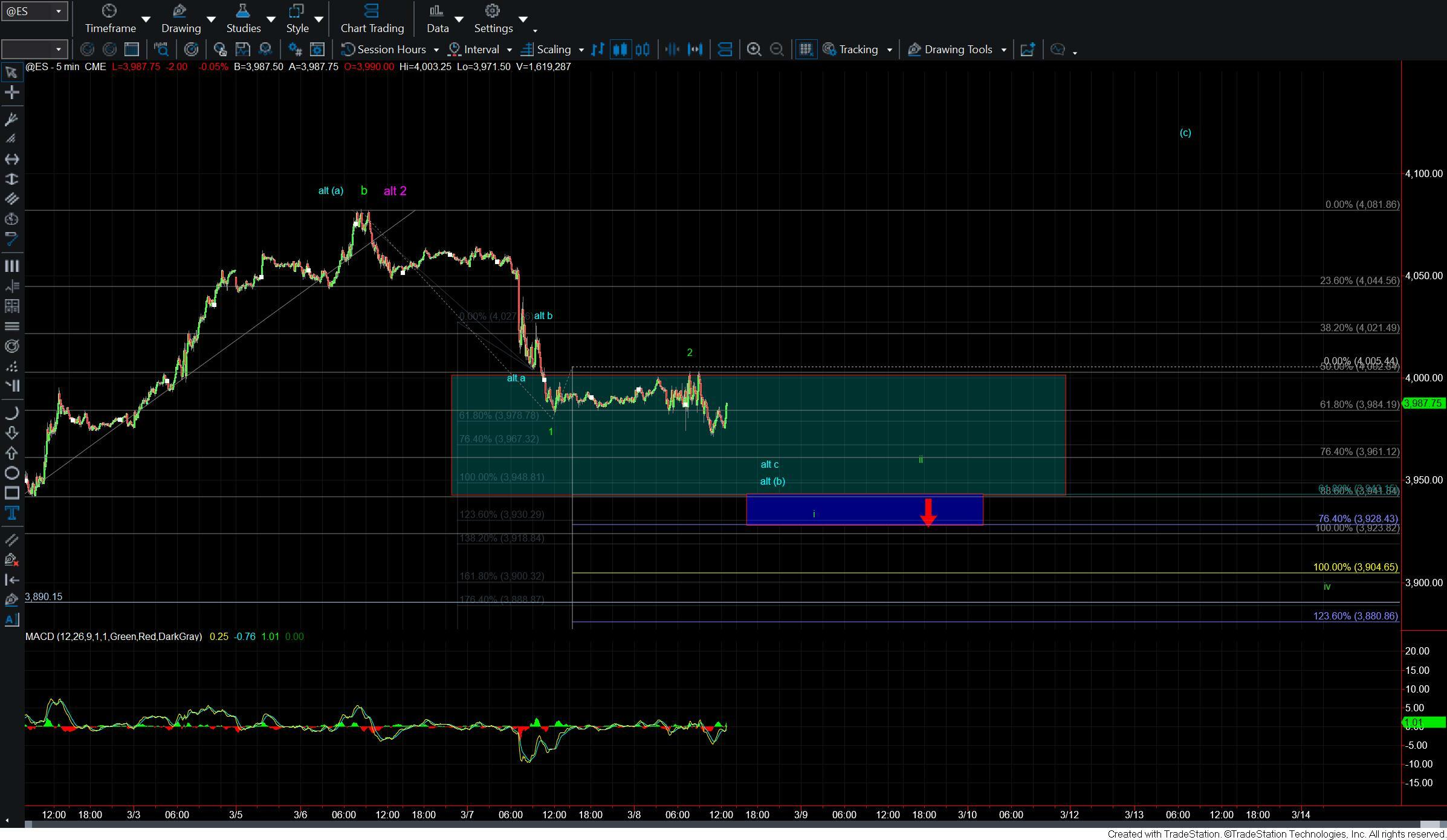Select the crosshair pointer tool in sidebar
Viewport: 1447px width, 840px height.
11,92
